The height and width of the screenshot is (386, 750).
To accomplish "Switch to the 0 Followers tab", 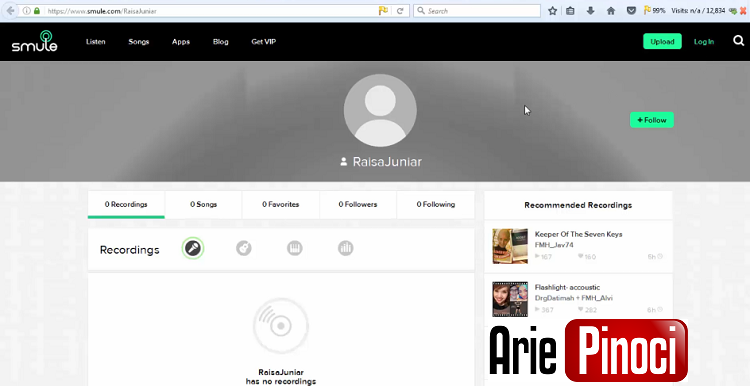I will pos(358,204).
